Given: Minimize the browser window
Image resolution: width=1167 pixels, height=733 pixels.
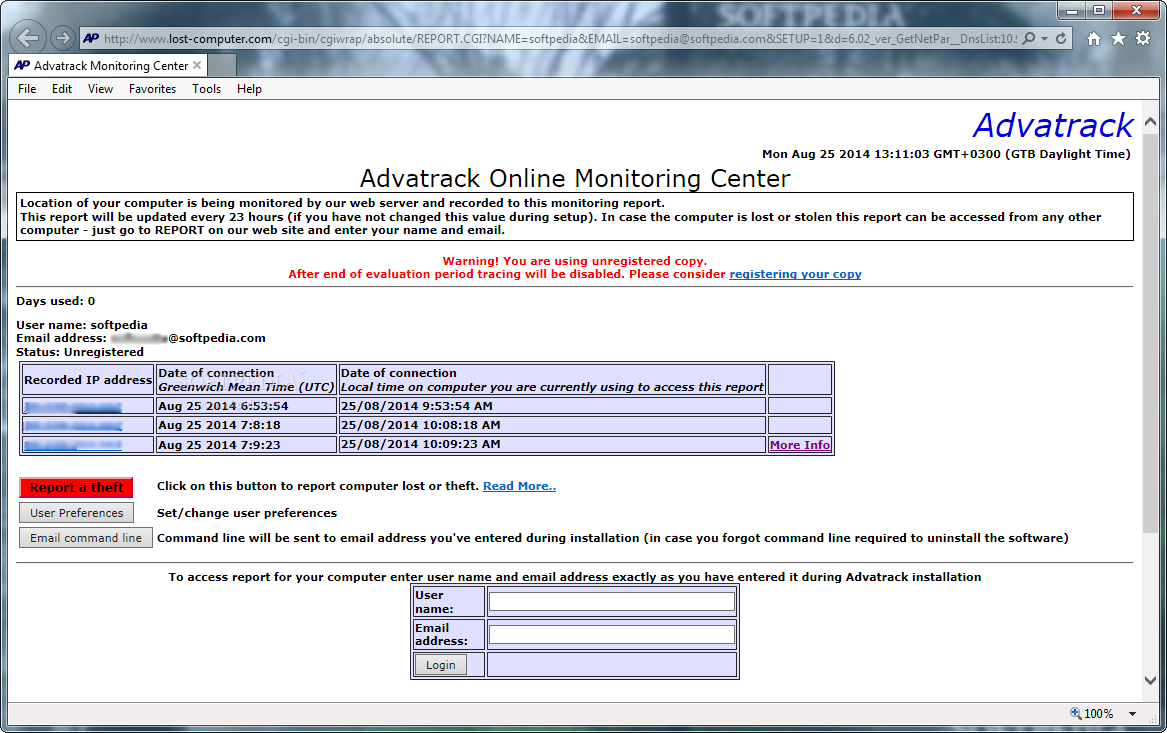Looking at the screenshot, I should point(1072,10).
